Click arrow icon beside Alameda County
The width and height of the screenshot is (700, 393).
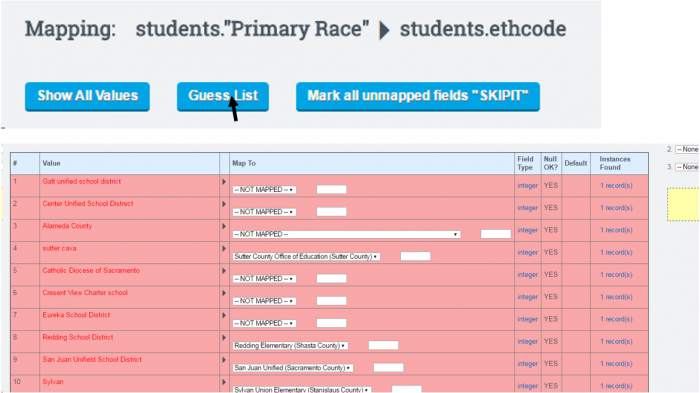(224, 226)
